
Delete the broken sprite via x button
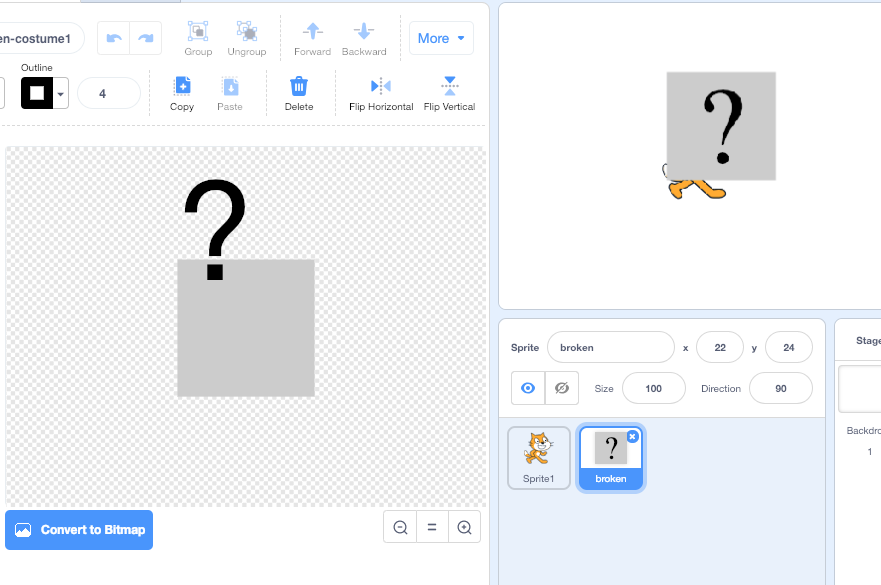(x=633, y=437)
